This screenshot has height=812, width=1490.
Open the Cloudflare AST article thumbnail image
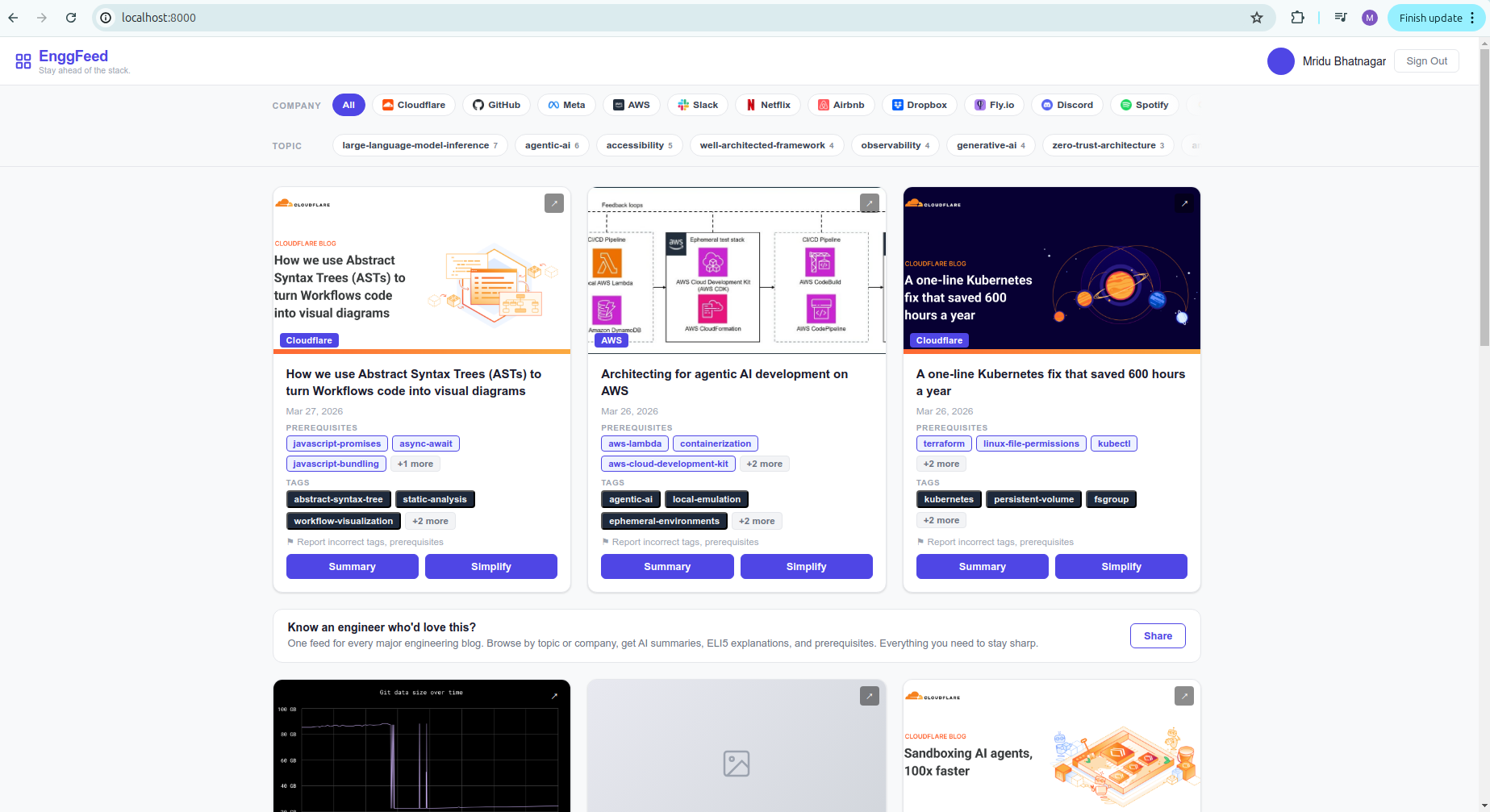tap(422, 270)
